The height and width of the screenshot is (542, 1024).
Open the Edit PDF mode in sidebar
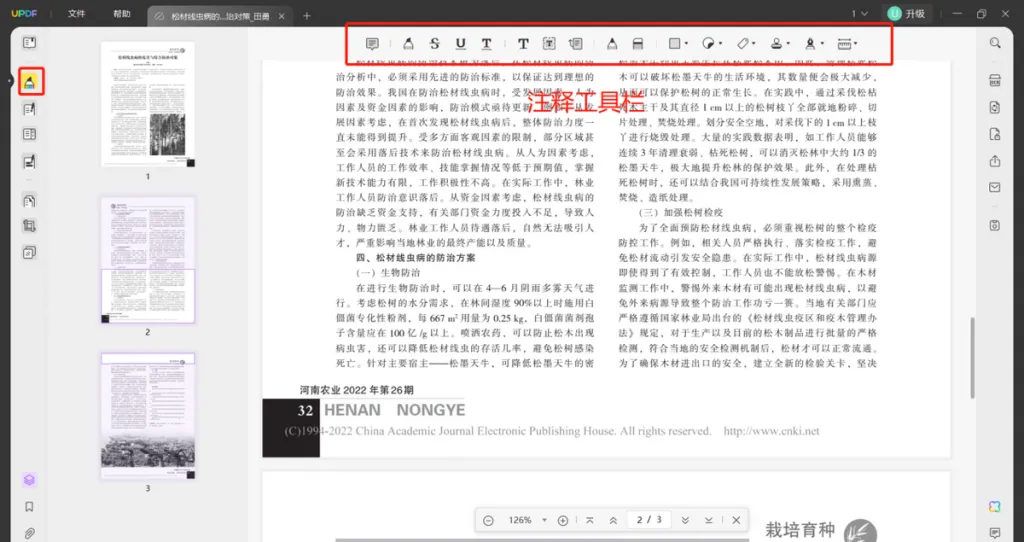29,109
